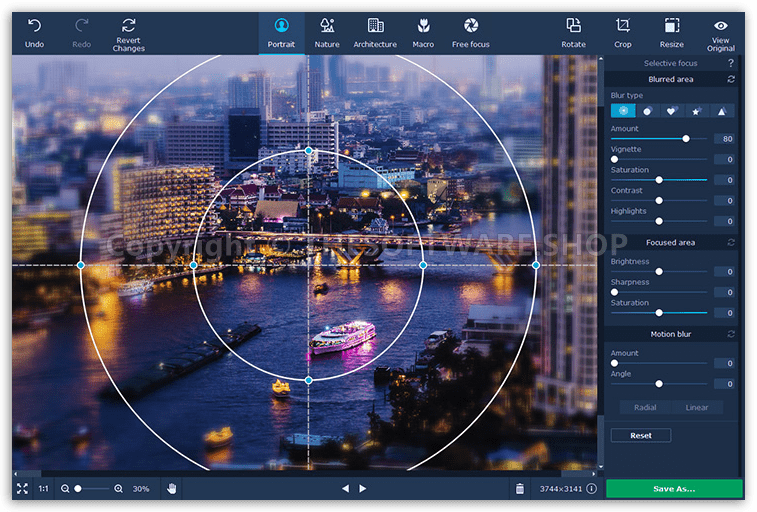Viewport: 757px width, 512px height.
Task: Switch to the Nature focus mode
Action: click(327, 31)
